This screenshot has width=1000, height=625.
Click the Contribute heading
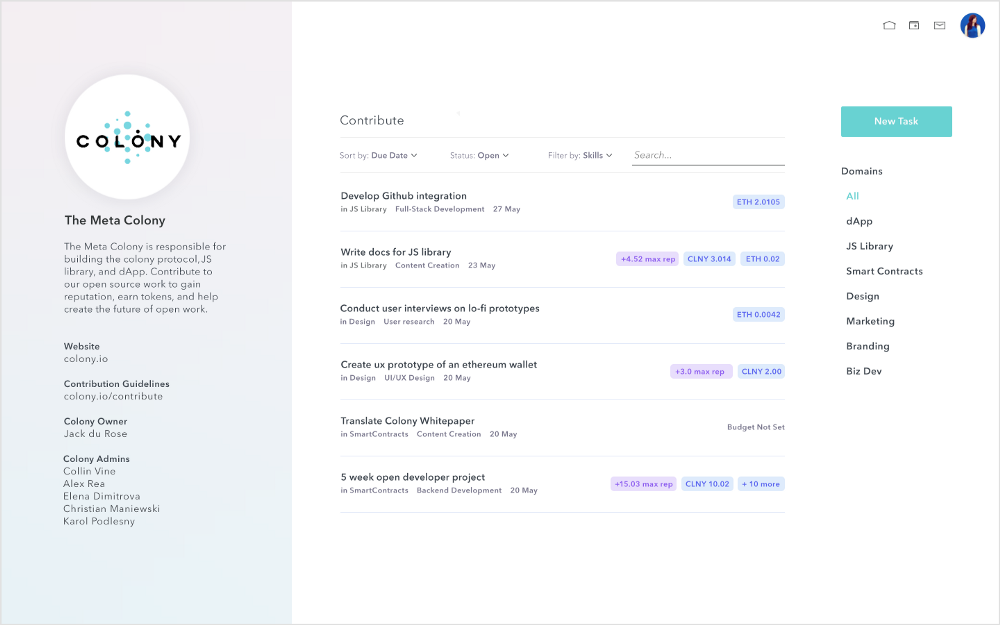[372, 120]
